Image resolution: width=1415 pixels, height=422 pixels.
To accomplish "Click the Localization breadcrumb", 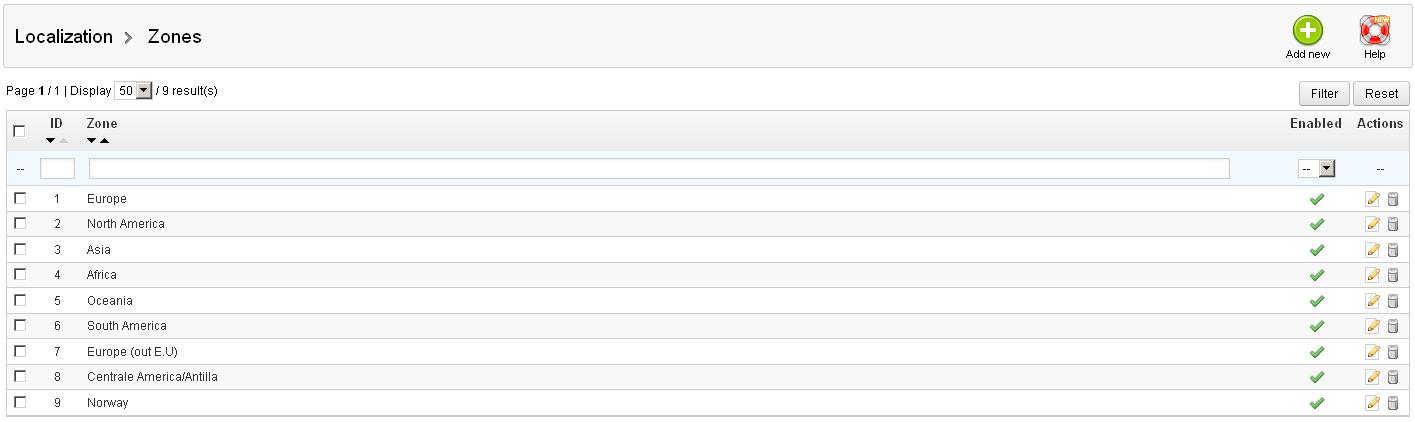I will 64,36.
